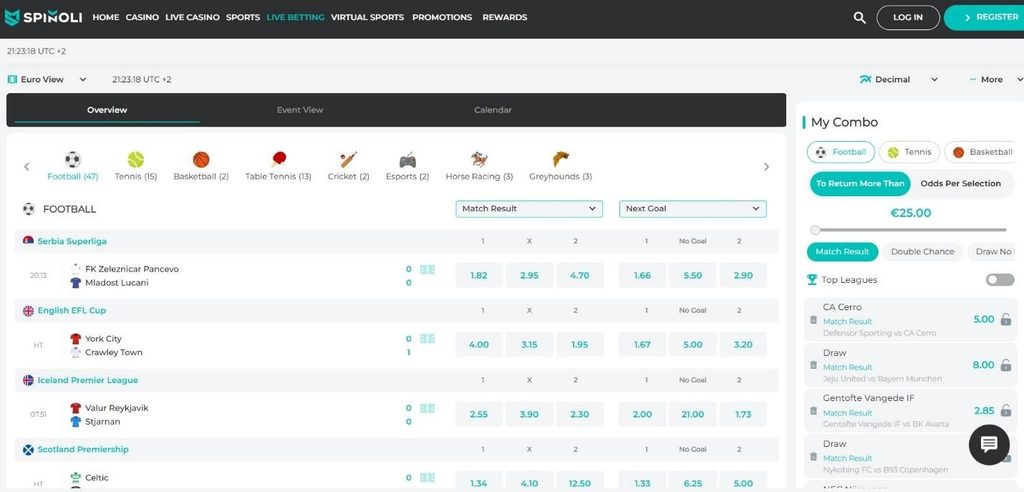Delete the CA Cerro combo selection trash icon
This screenshot has height=492, width=1024.
(x=813, y=320)
